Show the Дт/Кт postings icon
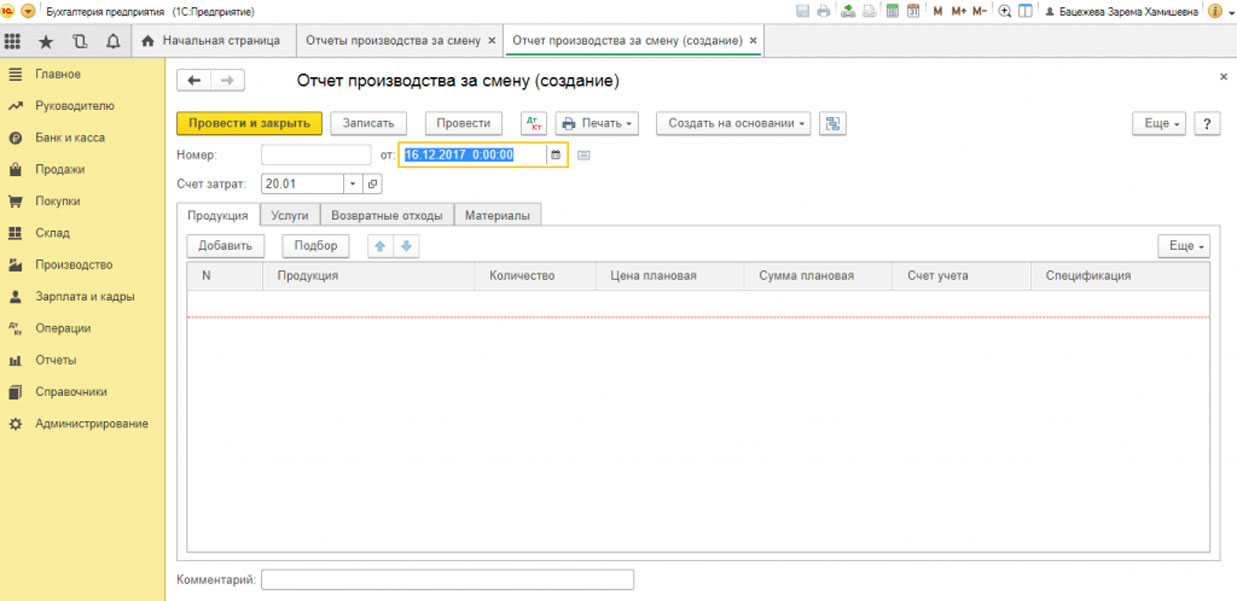Screen dimensions: 1237x601 [x=534, y=123]
